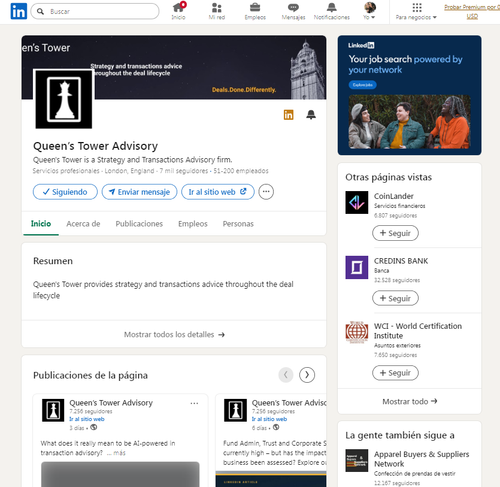Follow WCI with Seguir
Screen dimensions: 500x487
point(395,373)
